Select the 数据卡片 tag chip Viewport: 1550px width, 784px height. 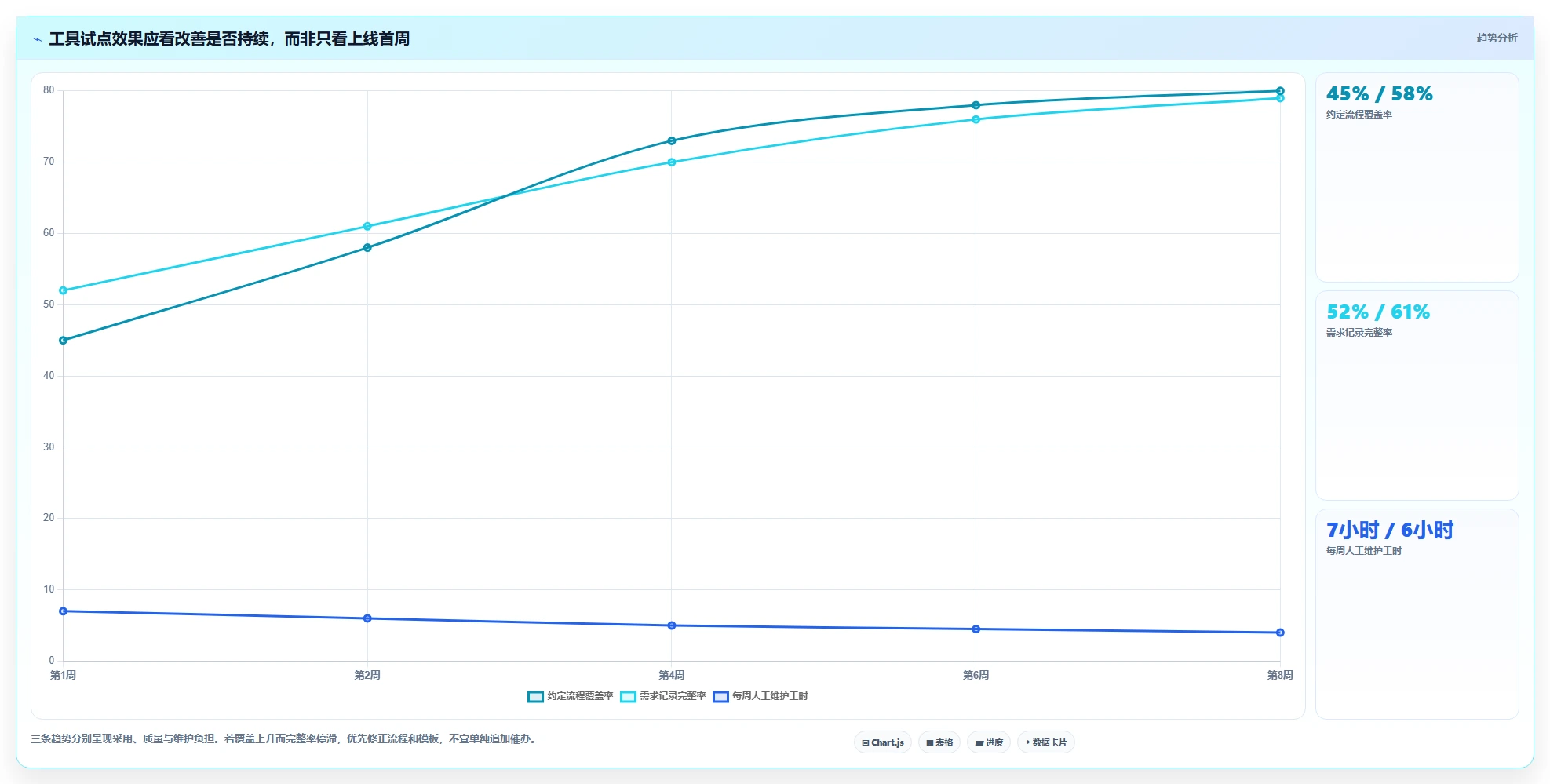[1046, 742]
